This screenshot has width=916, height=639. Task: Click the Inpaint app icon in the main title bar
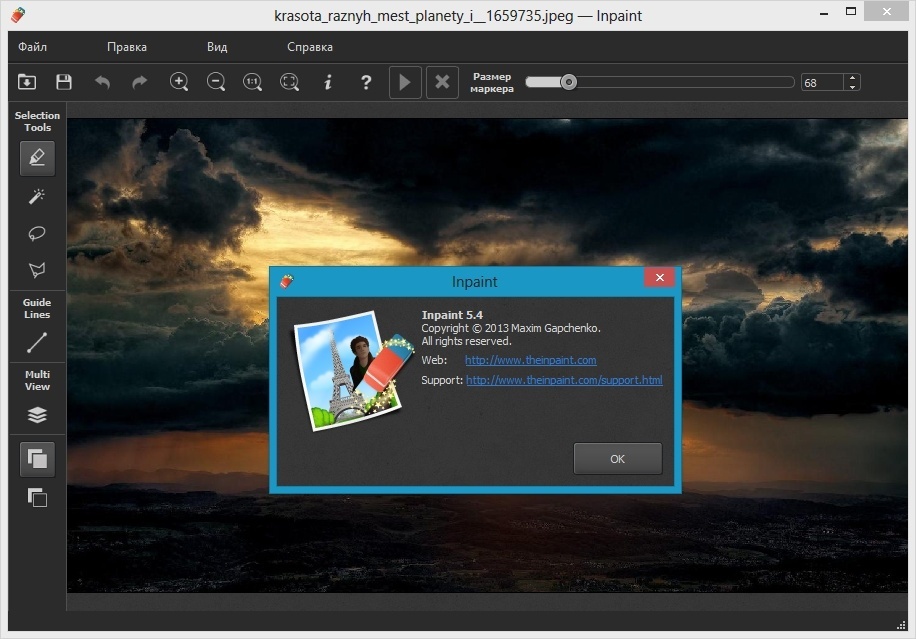click(18, 15)
